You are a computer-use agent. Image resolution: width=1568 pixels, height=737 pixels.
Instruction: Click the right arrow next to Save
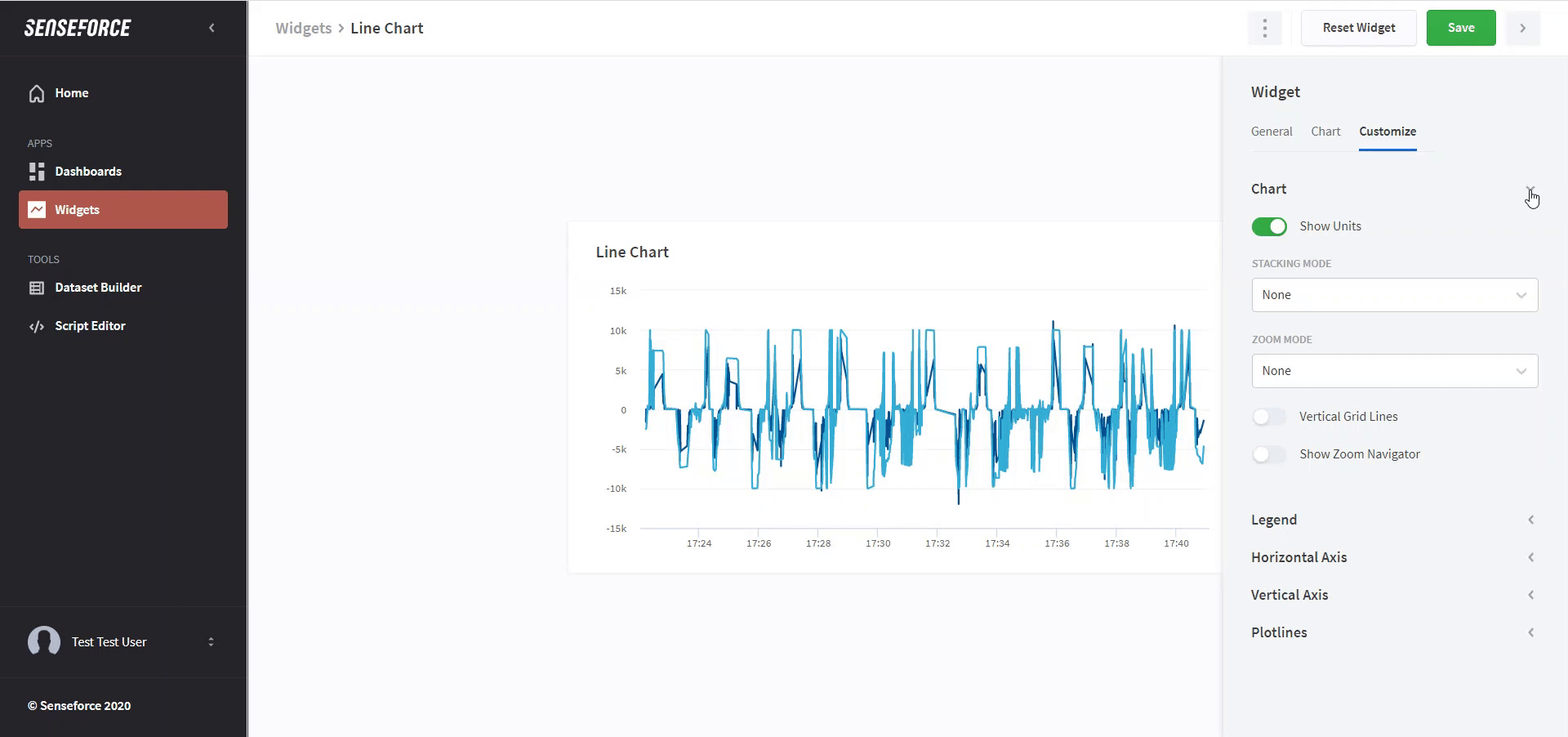coord(1522,28)
